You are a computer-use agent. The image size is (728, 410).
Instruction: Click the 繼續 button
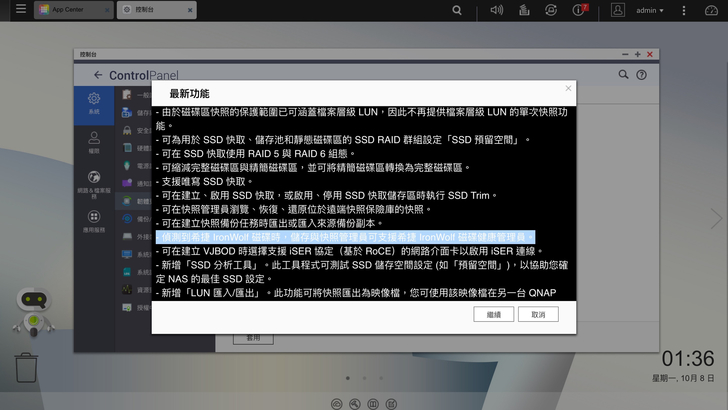494,314
